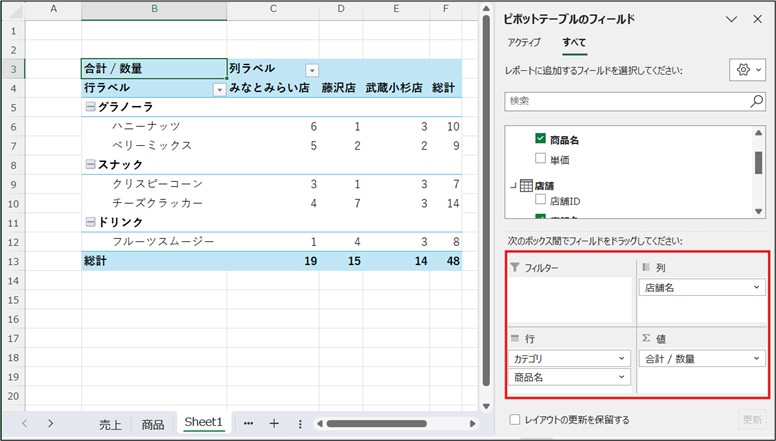Click vertical scrollbar up arrow in sheet

tap(486, 8)
